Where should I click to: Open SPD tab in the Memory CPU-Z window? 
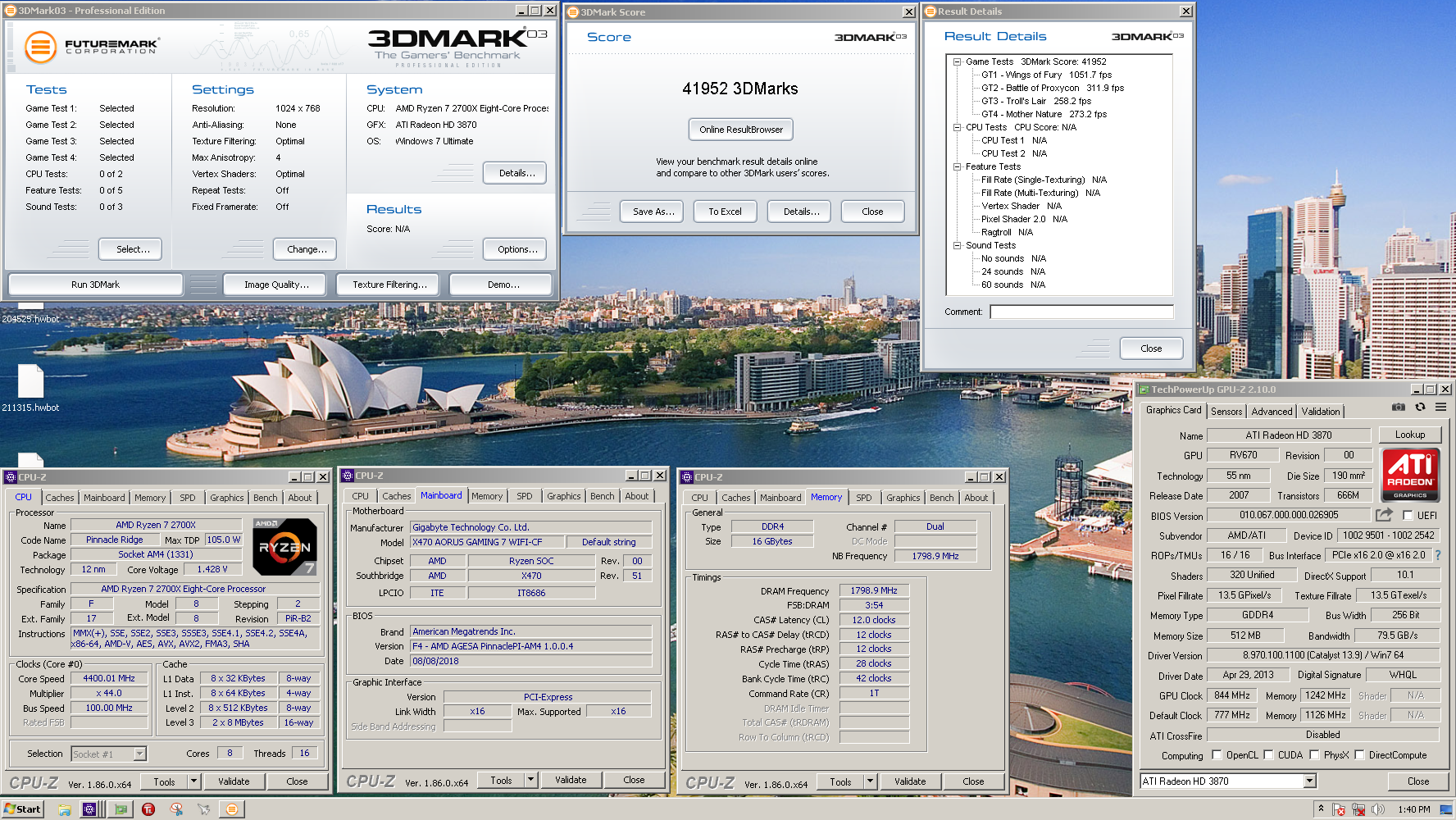coord(864,498)
